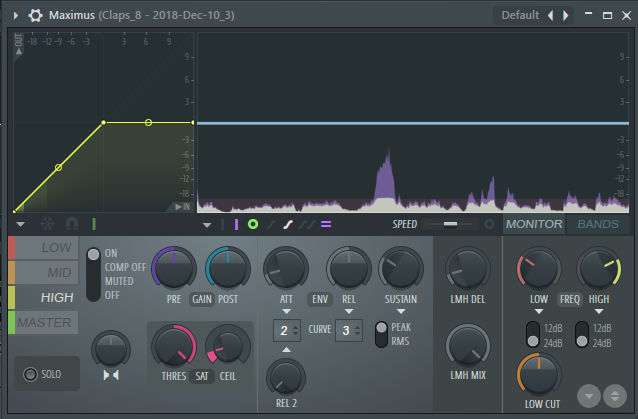Click the stereo separation icon below knob
Screen dimensions: 638x419
click(x=111, y=375)
